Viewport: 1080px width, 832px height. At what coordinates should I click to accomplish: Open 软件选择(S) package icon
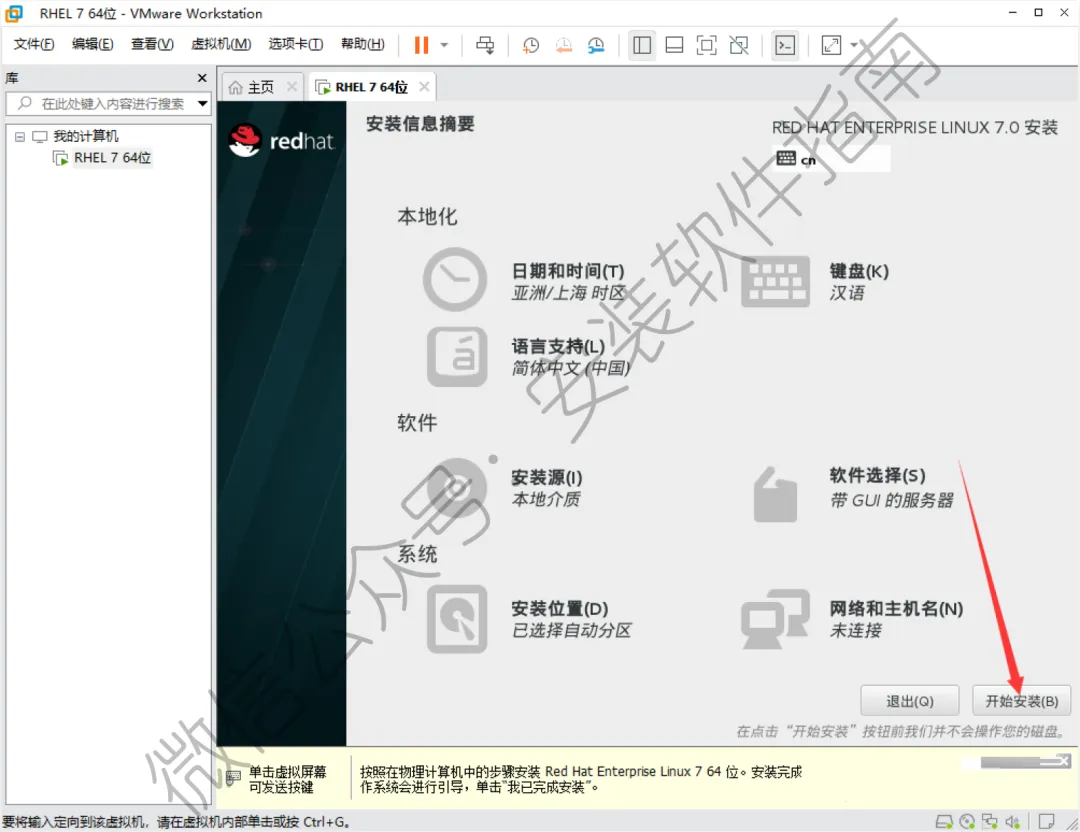click(775, 495)
